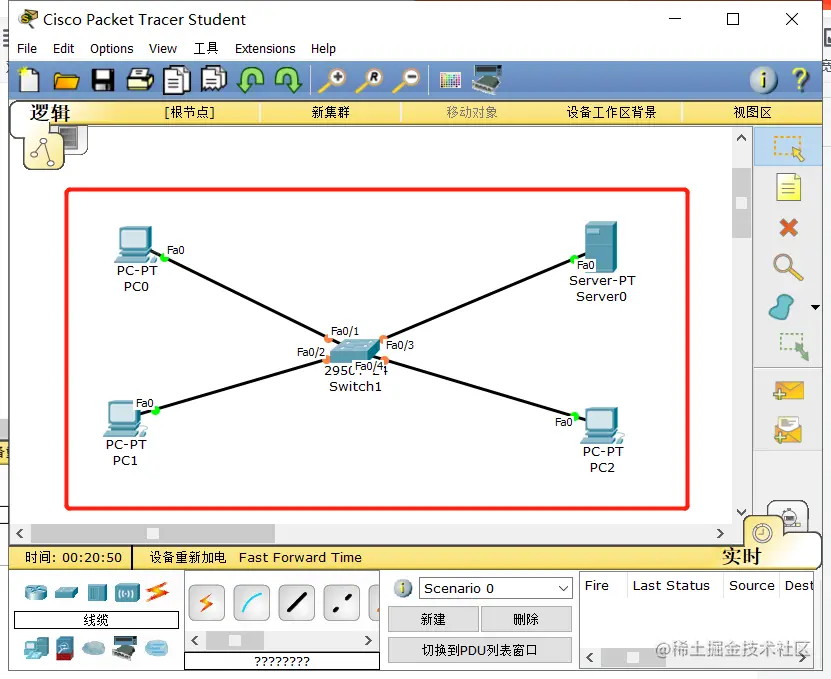Select the Wireless Devices category
Viewport: 831px width, 679px height.
coord(127,593)
